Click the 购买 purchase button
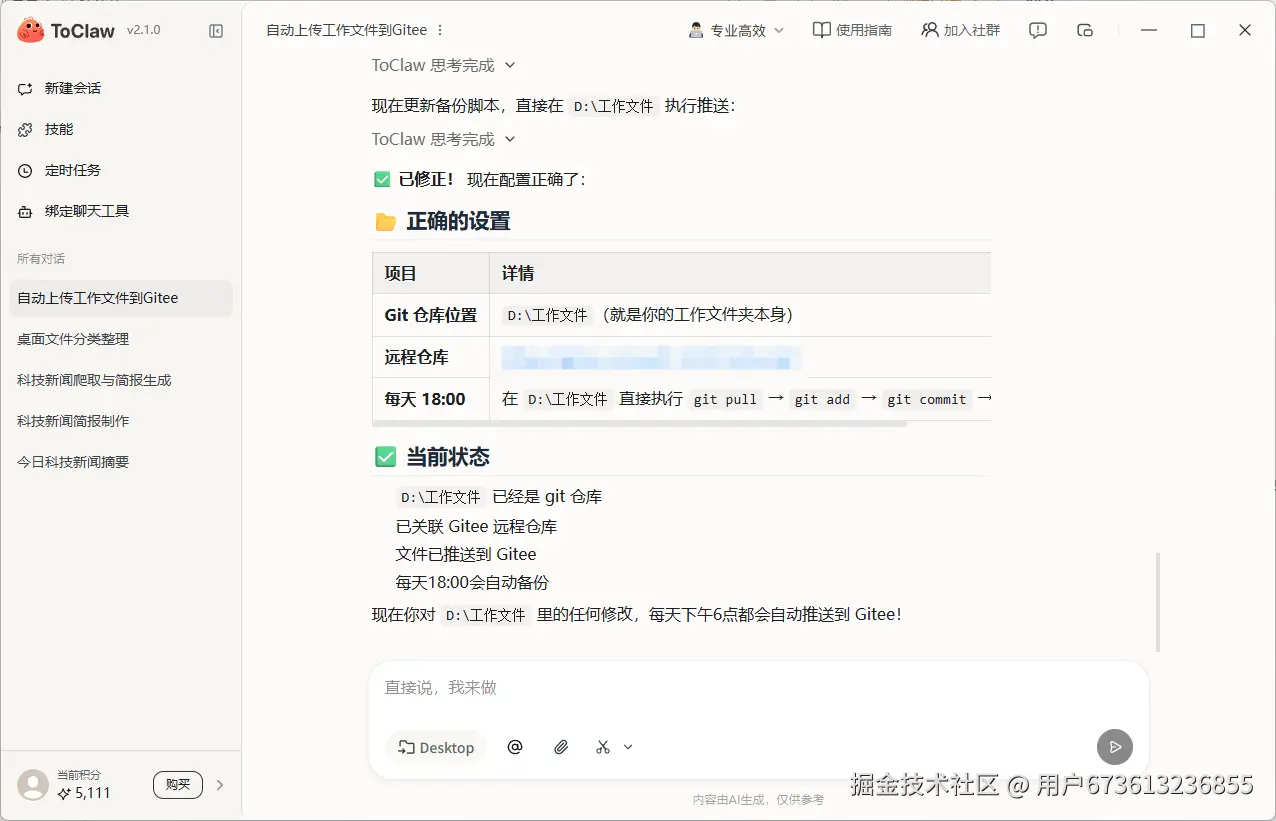 click(x=178, y=785)
